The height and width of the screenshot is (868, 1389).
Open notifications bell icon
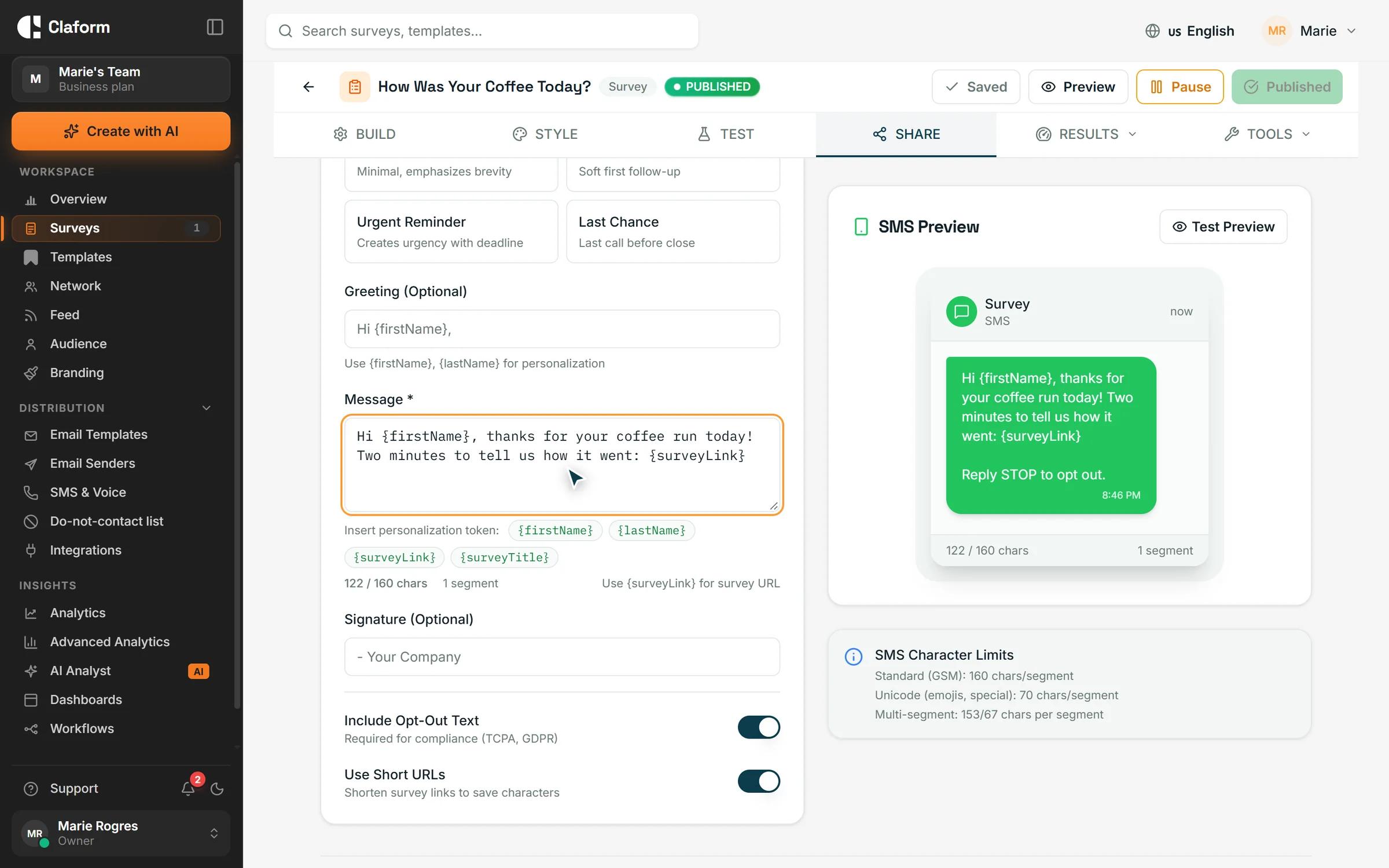pyautogui.click(x=188, y=789)
